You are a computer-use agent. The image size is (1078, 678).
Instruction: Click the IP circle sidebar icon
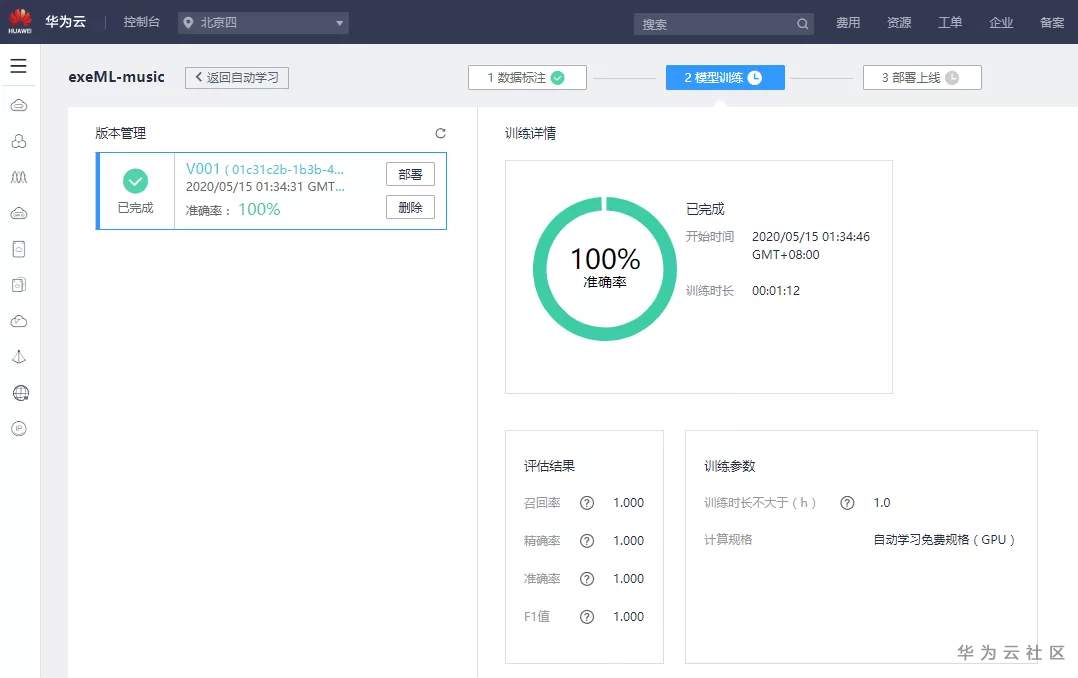[19, 428]
